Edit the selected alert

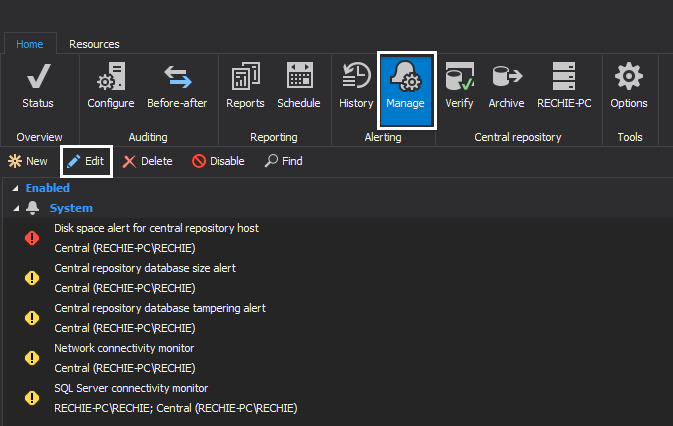[x=86, y=161]
